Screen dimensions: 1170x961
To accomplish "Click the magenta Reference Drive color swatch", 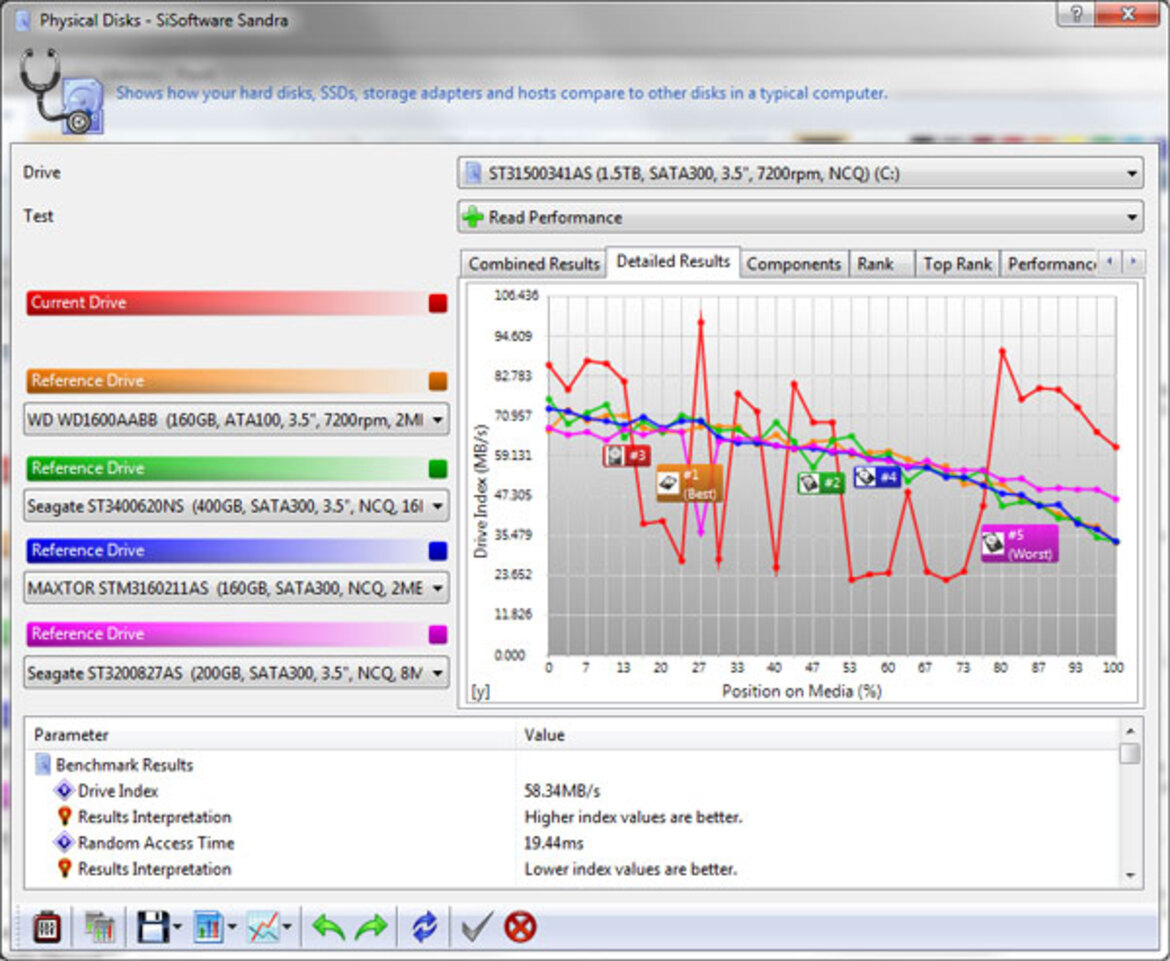I will (437, 634).
